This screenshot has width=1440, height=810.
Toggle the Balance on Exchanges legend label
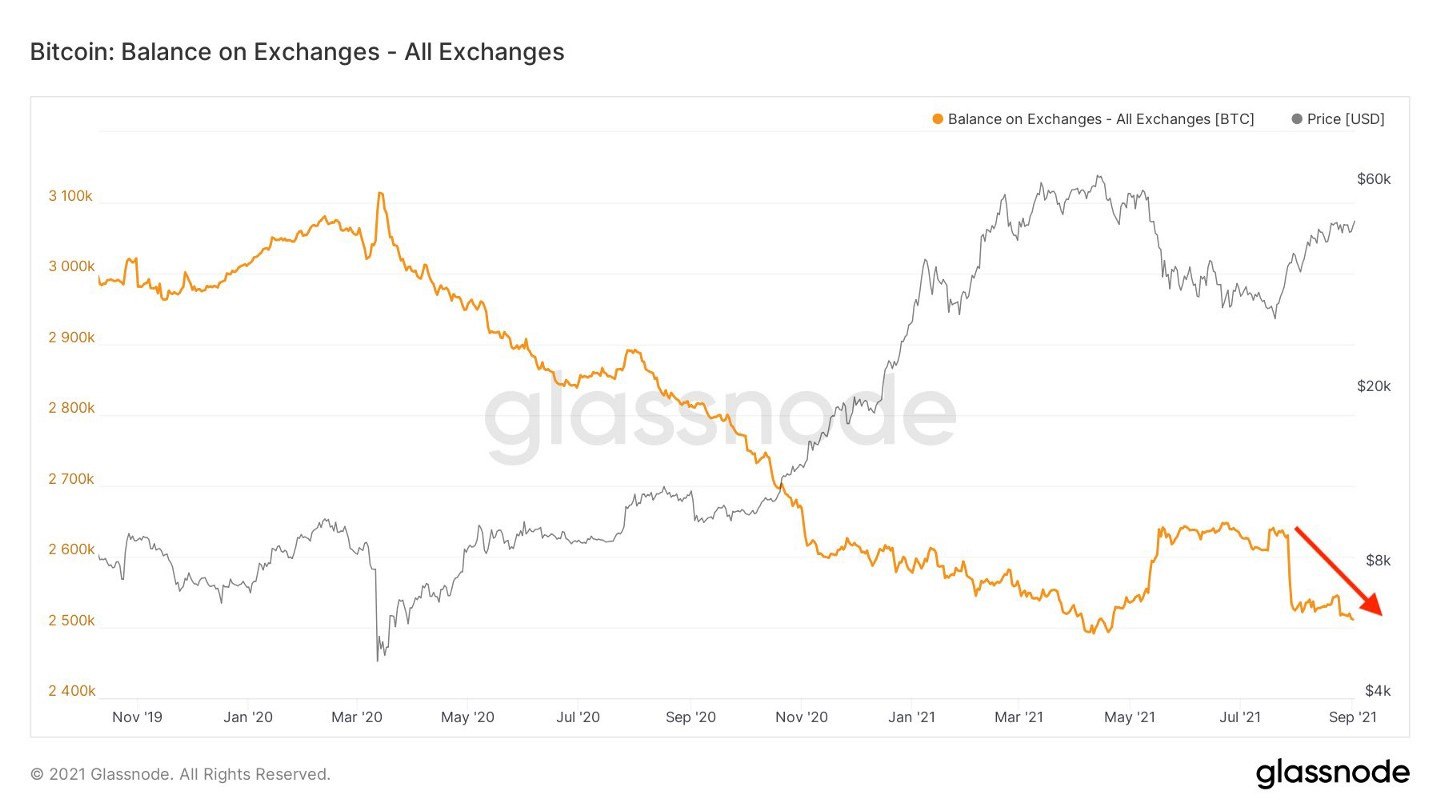(1101, 119)
